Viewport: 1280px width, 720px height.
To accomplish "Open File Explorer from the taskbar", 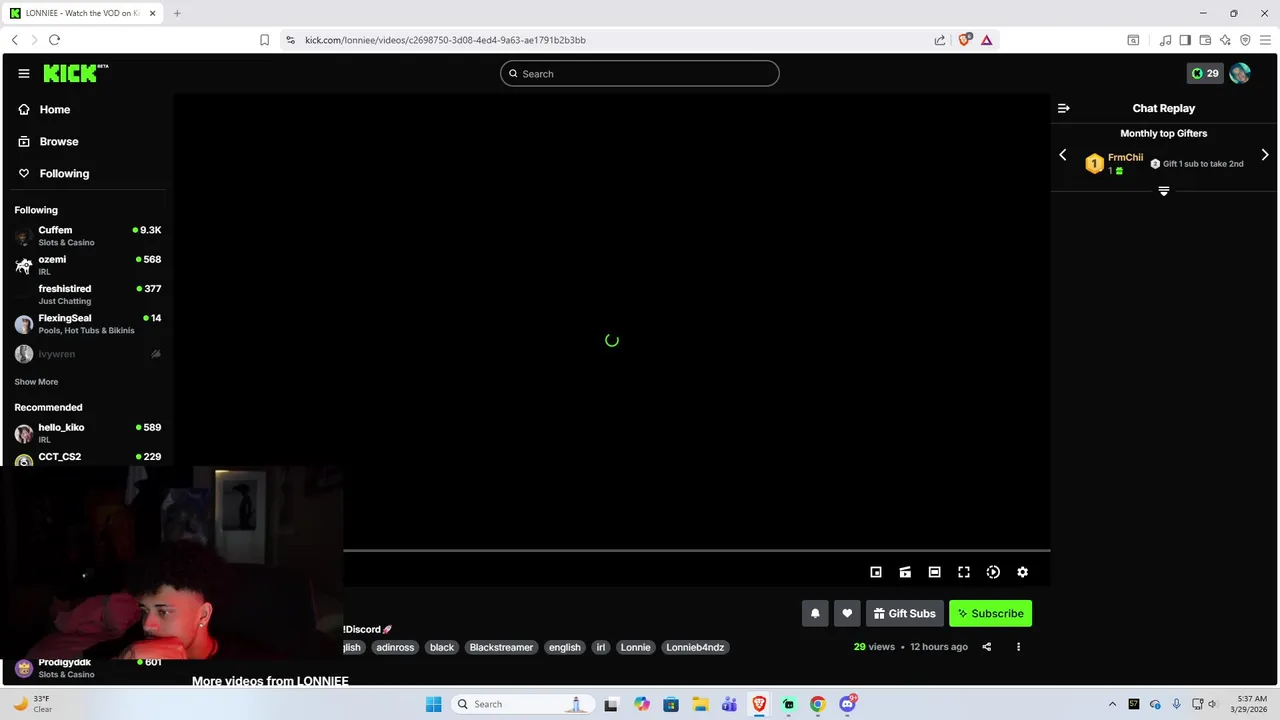I will pyautogui.click(x=700, y=704).
